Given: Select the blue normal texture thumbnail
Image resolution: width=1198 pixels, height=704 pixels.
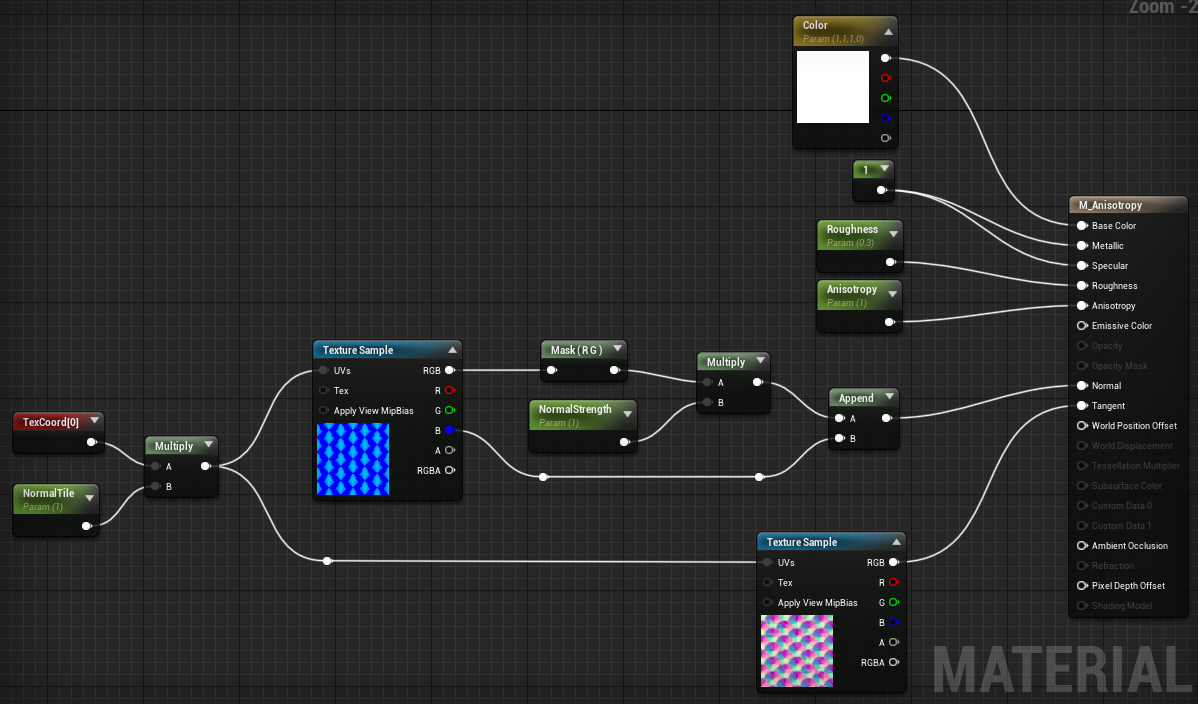Looking at the screenshot, I should coord(353,459).
